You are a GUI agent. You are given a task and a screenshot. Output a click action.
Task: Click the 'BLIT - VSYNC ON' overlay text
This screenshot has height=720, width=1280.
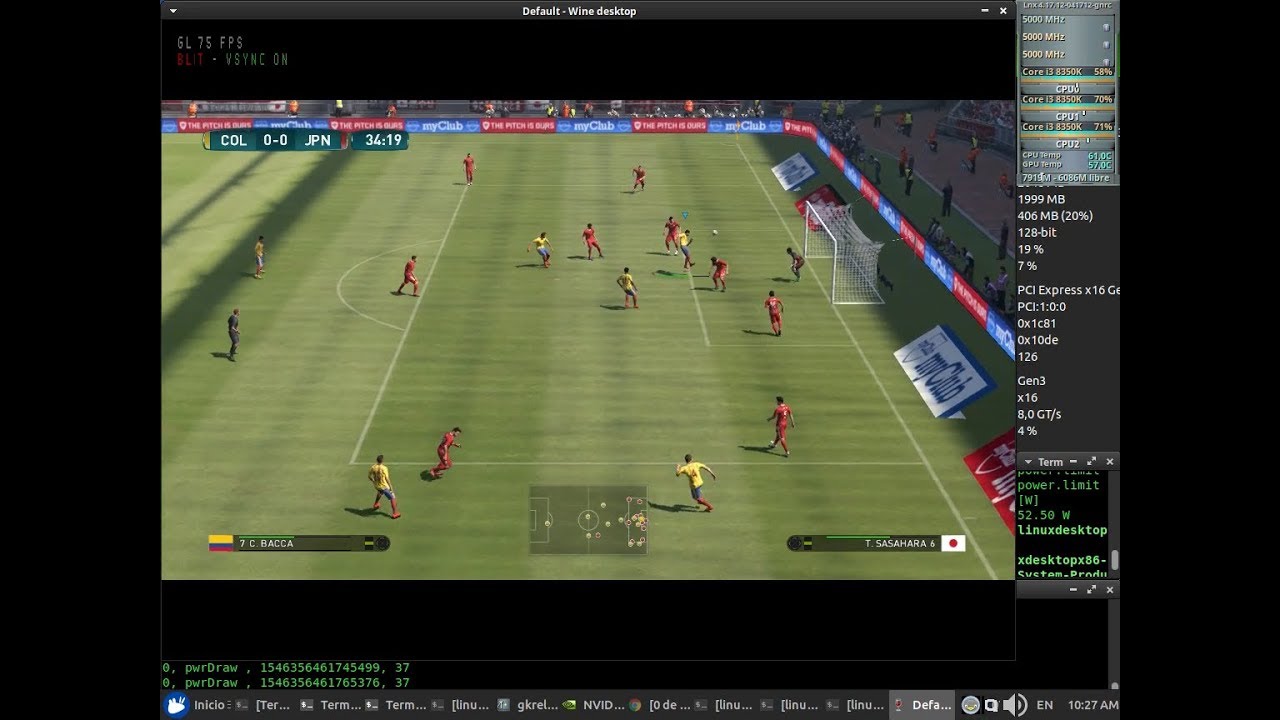(x=232, y=60)
